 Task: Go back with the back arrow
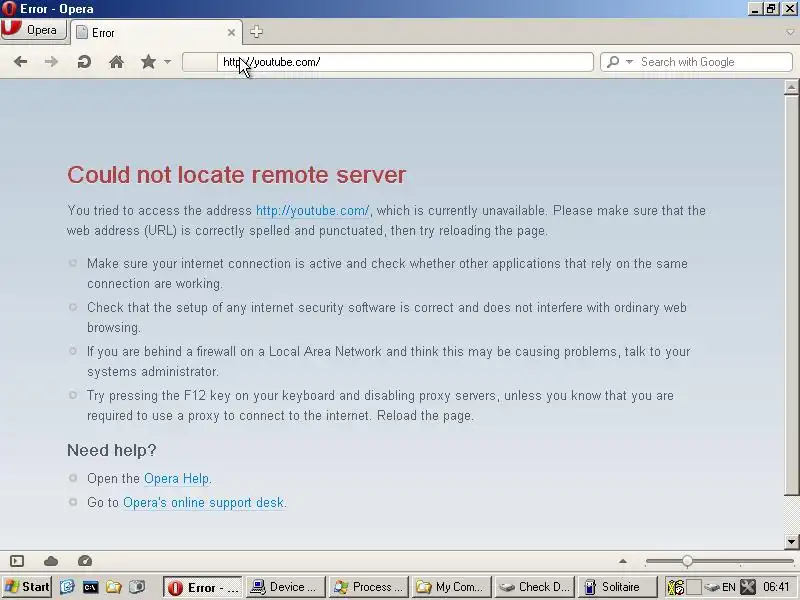20,62
